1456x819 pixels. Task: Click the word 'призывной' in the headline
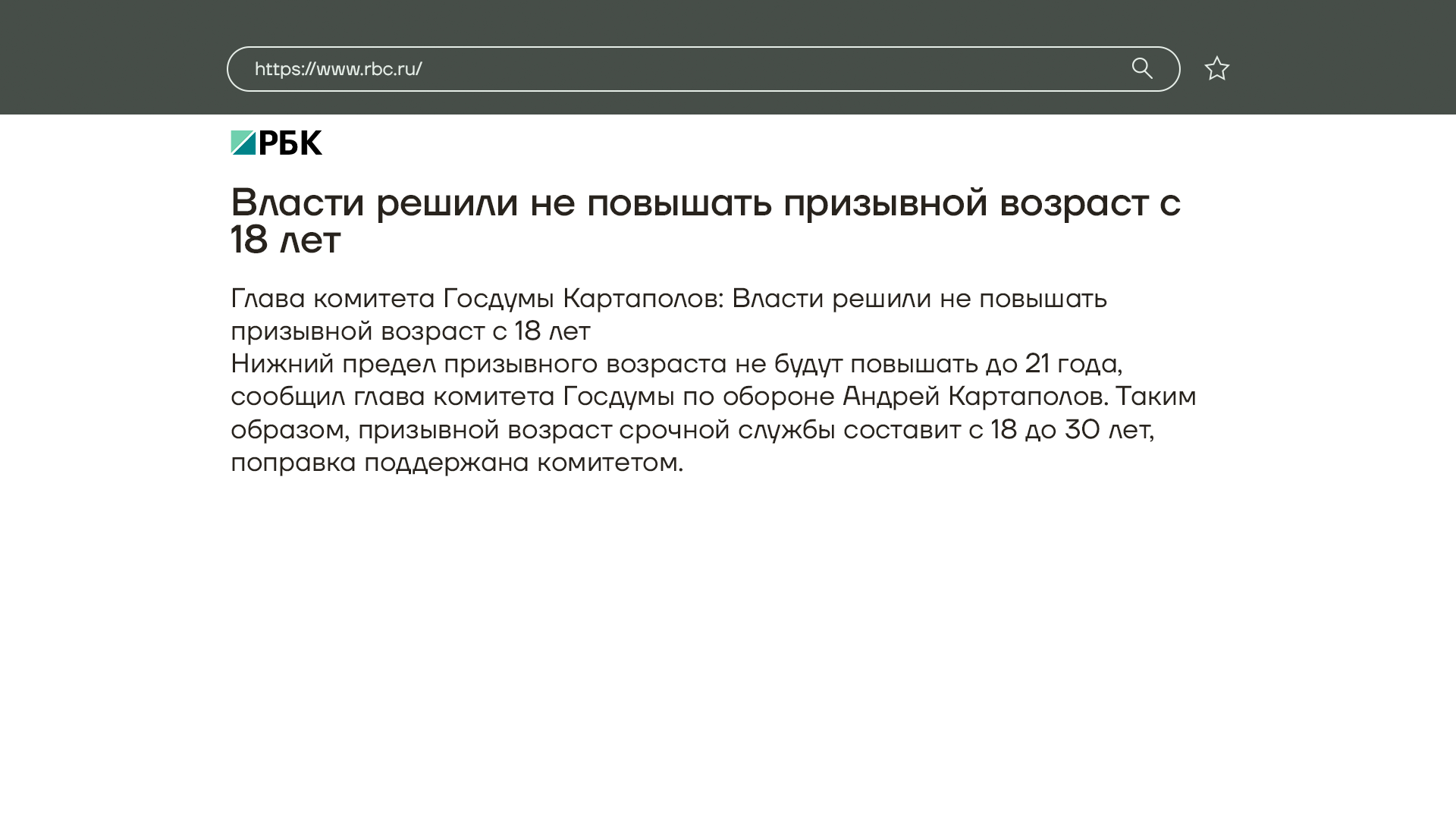(x=885, y=202)
